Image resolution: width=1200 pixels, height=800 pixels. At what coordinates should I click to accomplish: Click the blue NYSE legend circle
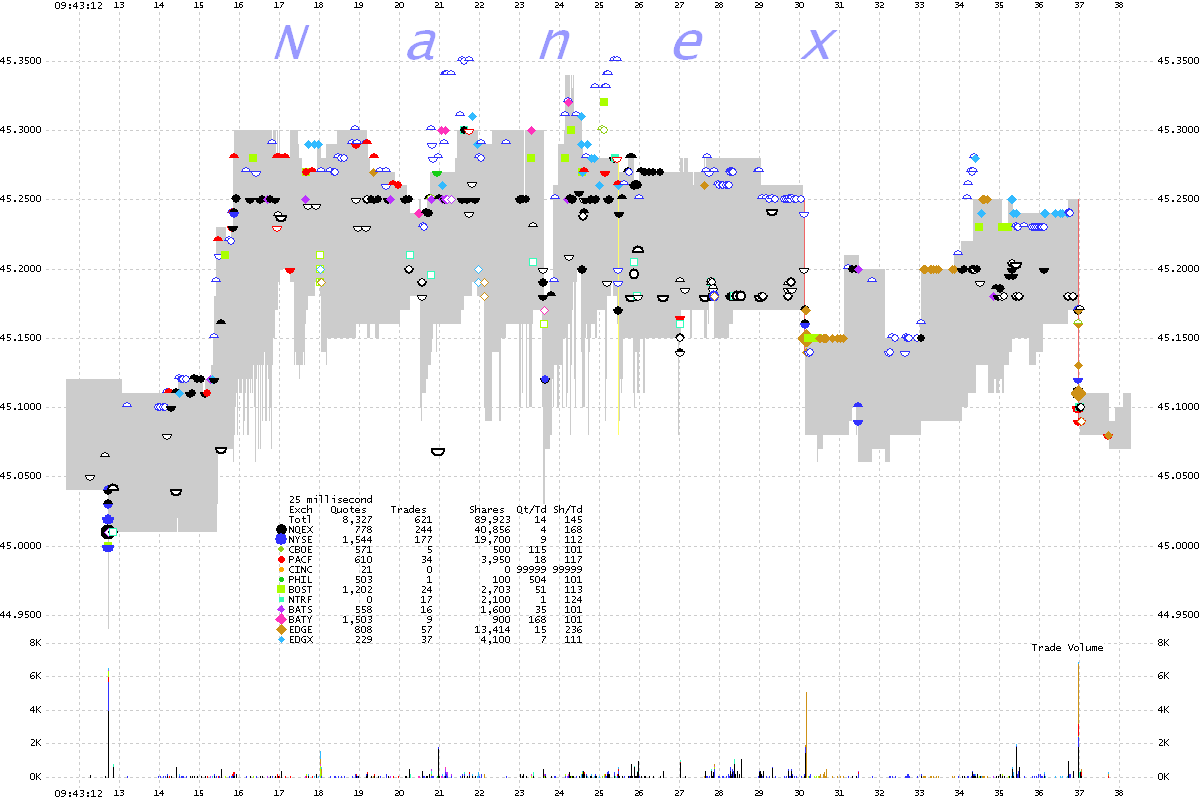click(x=282, y=539)
